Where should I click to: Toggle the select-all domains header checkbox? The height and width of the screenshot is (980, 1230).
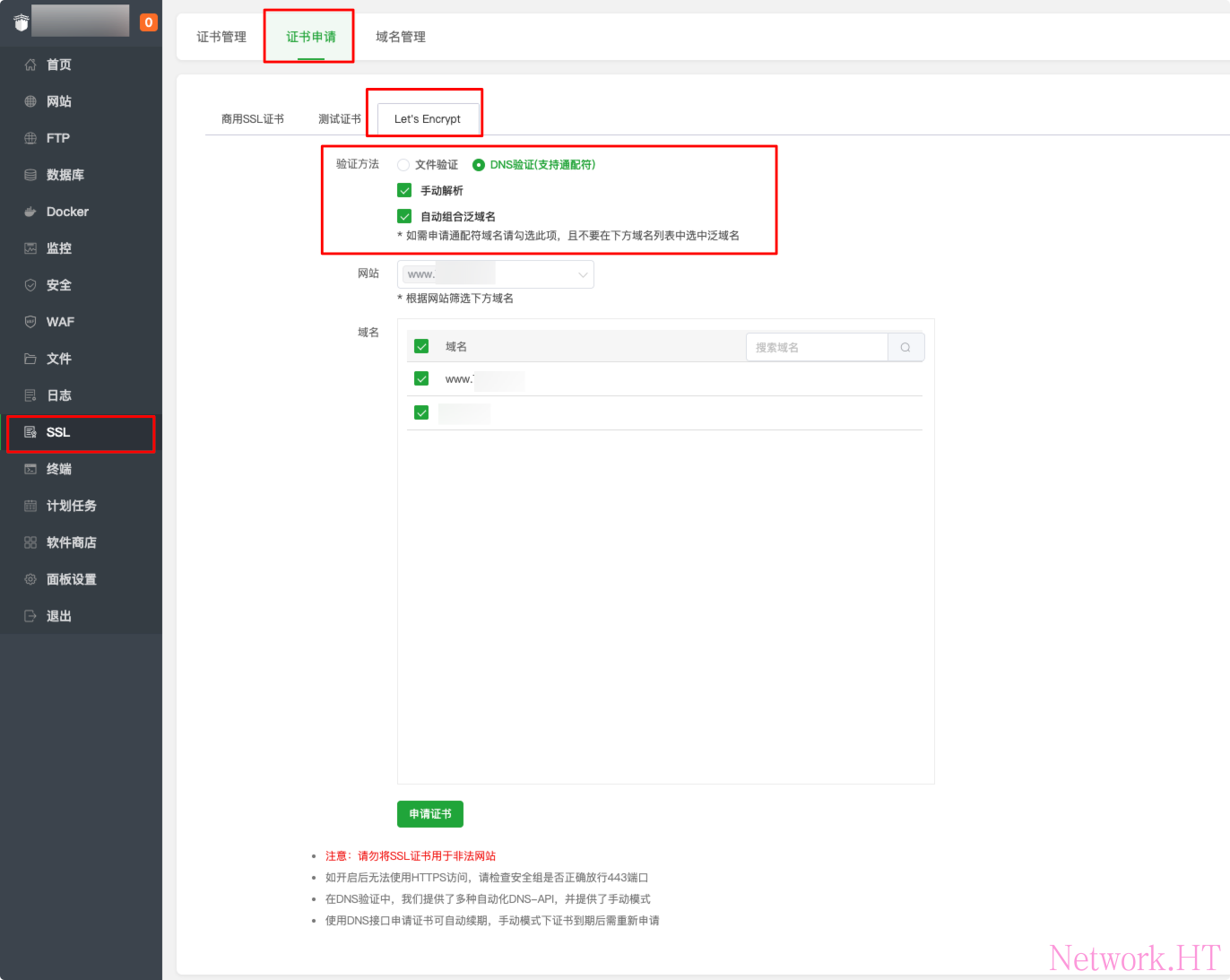[x=421, y=347]
